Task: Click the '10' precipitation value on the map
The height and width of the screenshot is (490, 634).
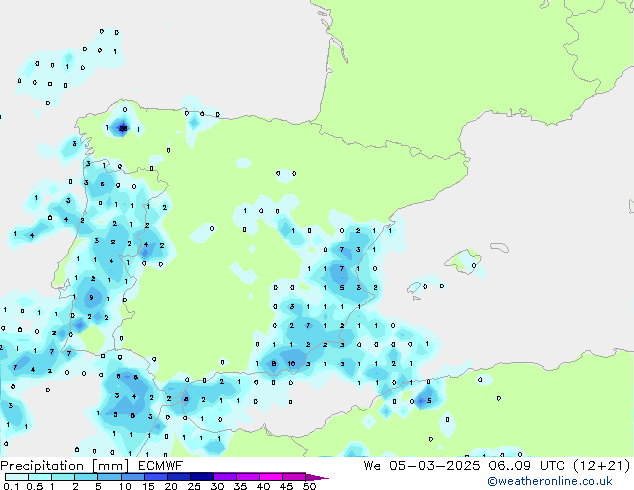Action: click(292, 363)
